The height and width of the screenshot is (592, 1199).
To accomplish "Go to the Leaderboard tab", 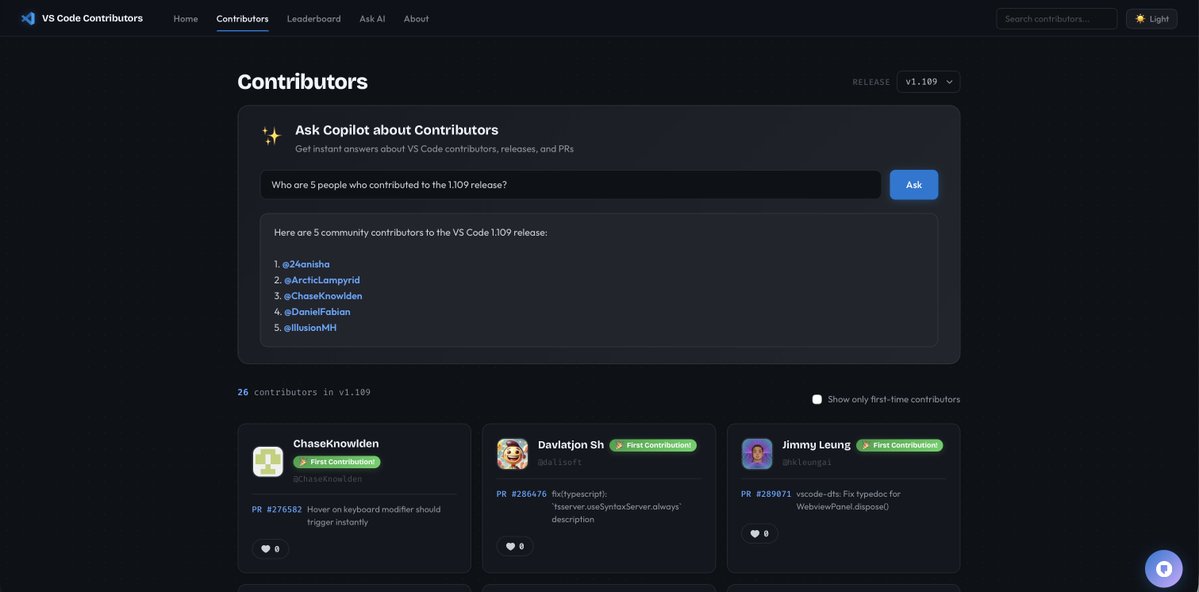I will tap(314, 18).
